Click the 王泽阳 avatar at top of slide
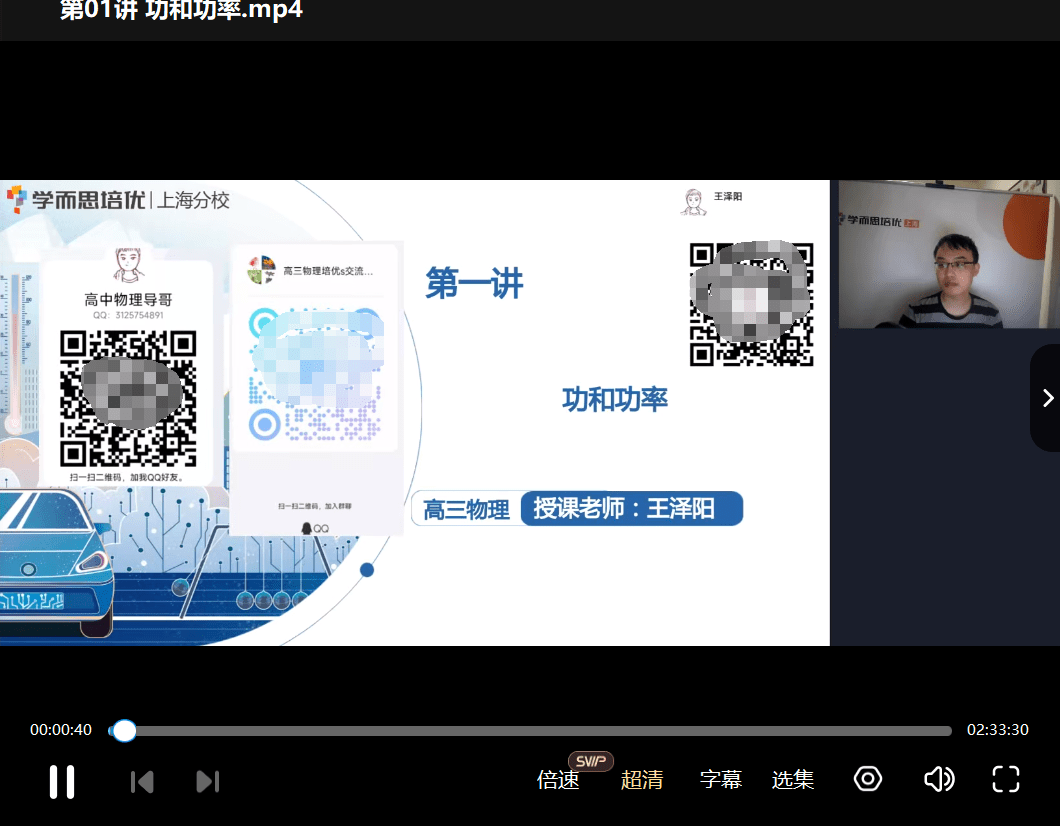 tap(694, 202)
